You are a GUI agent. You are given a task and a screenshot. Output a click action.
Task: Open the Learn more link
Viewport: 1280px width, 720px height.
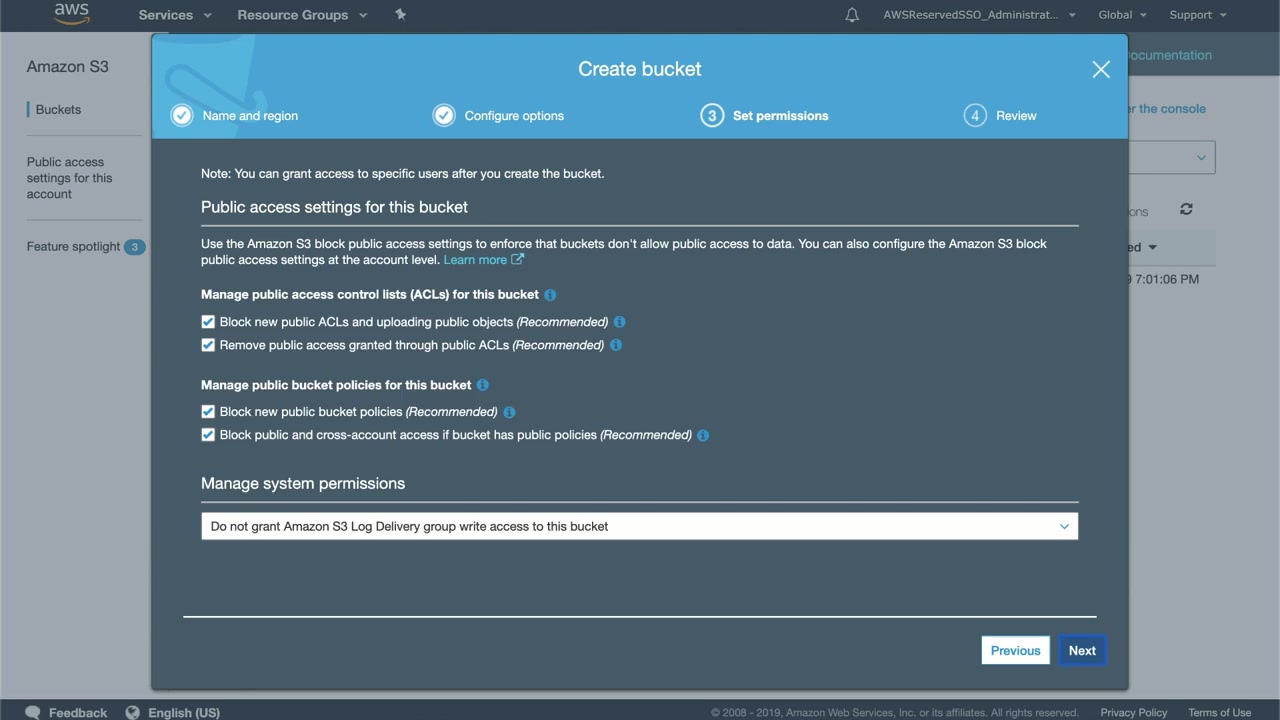point(483,260)
